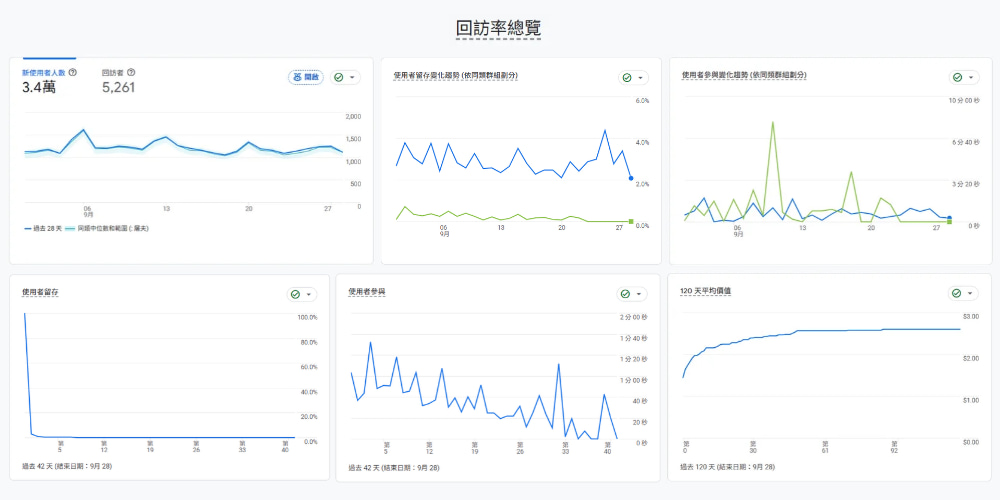The image size is (1000, 500).
Task: Click the 5,261 returning users value
Action: [119, 87]
